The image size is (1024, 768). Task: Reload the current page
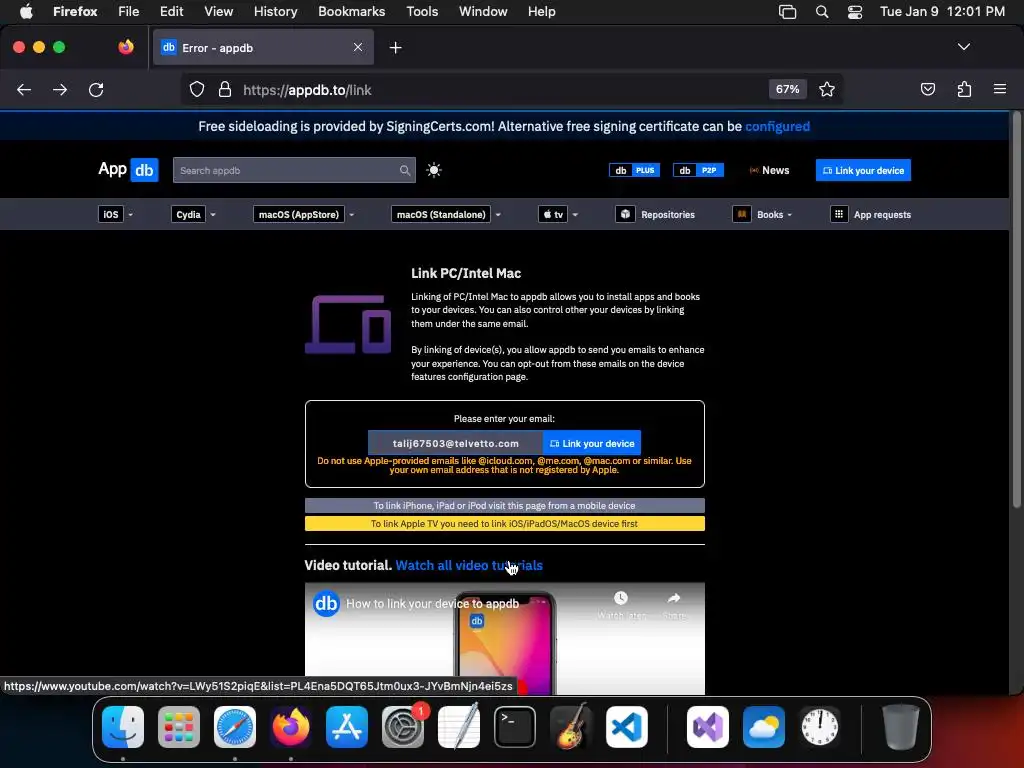pyautogui.click(x=96, y=89)
